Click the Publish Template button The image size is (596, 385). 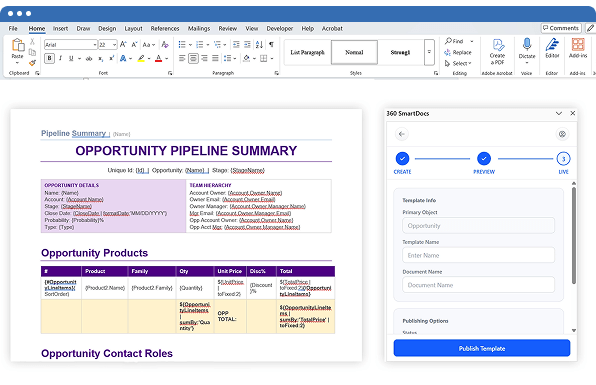click(482, 348)
